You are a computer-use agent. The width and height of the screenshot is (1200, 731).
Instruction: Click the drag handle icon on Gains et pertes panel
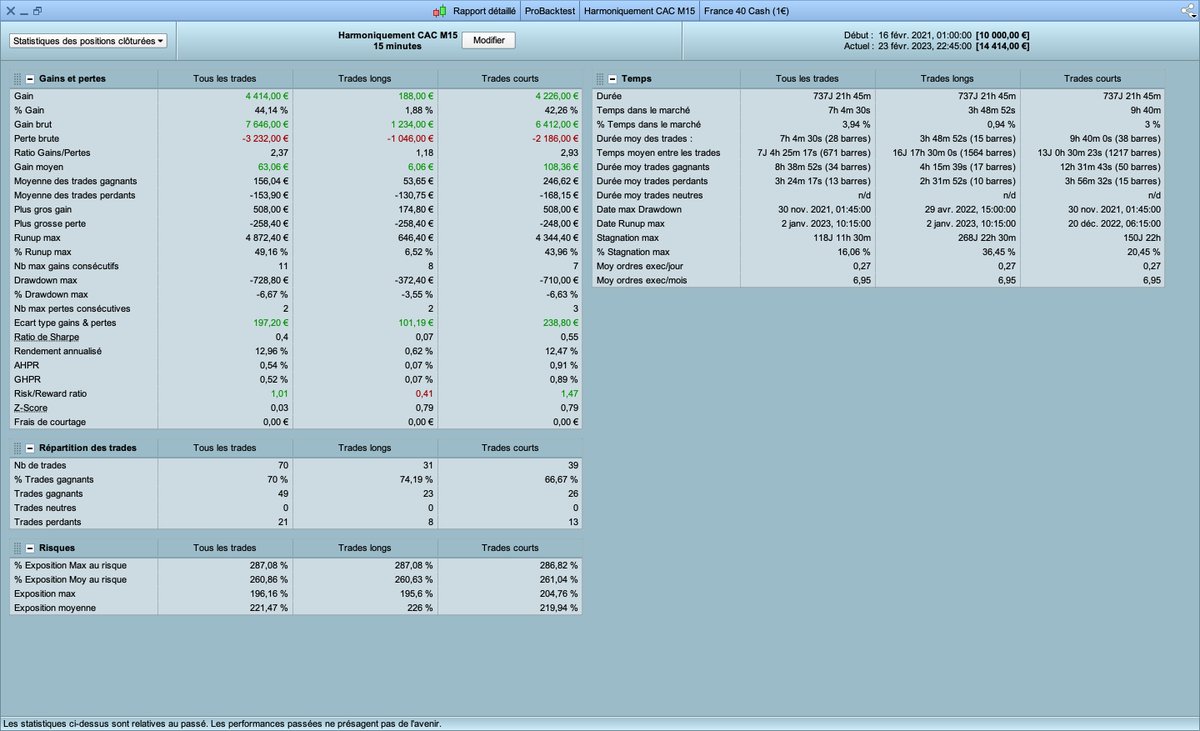18,78
